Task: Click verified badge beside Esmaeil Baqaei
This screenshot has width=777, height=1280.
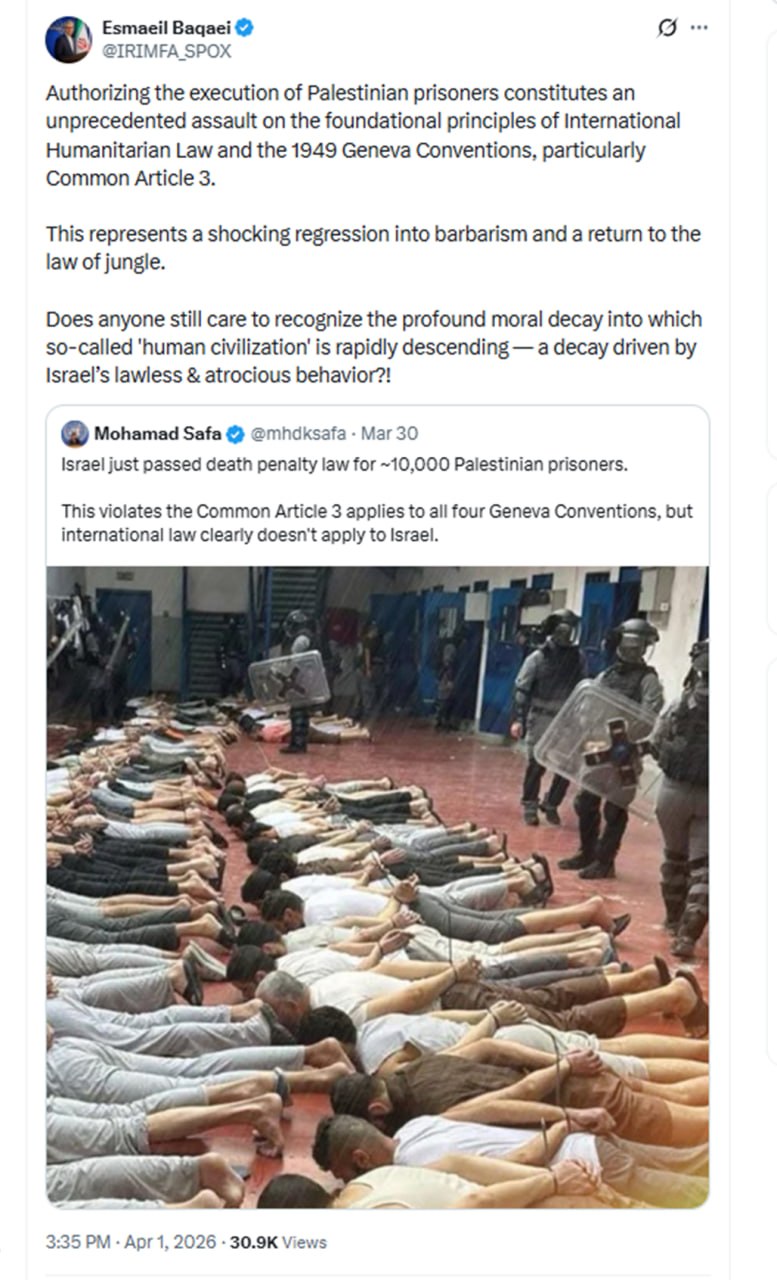Action: (x=244, y=29)
